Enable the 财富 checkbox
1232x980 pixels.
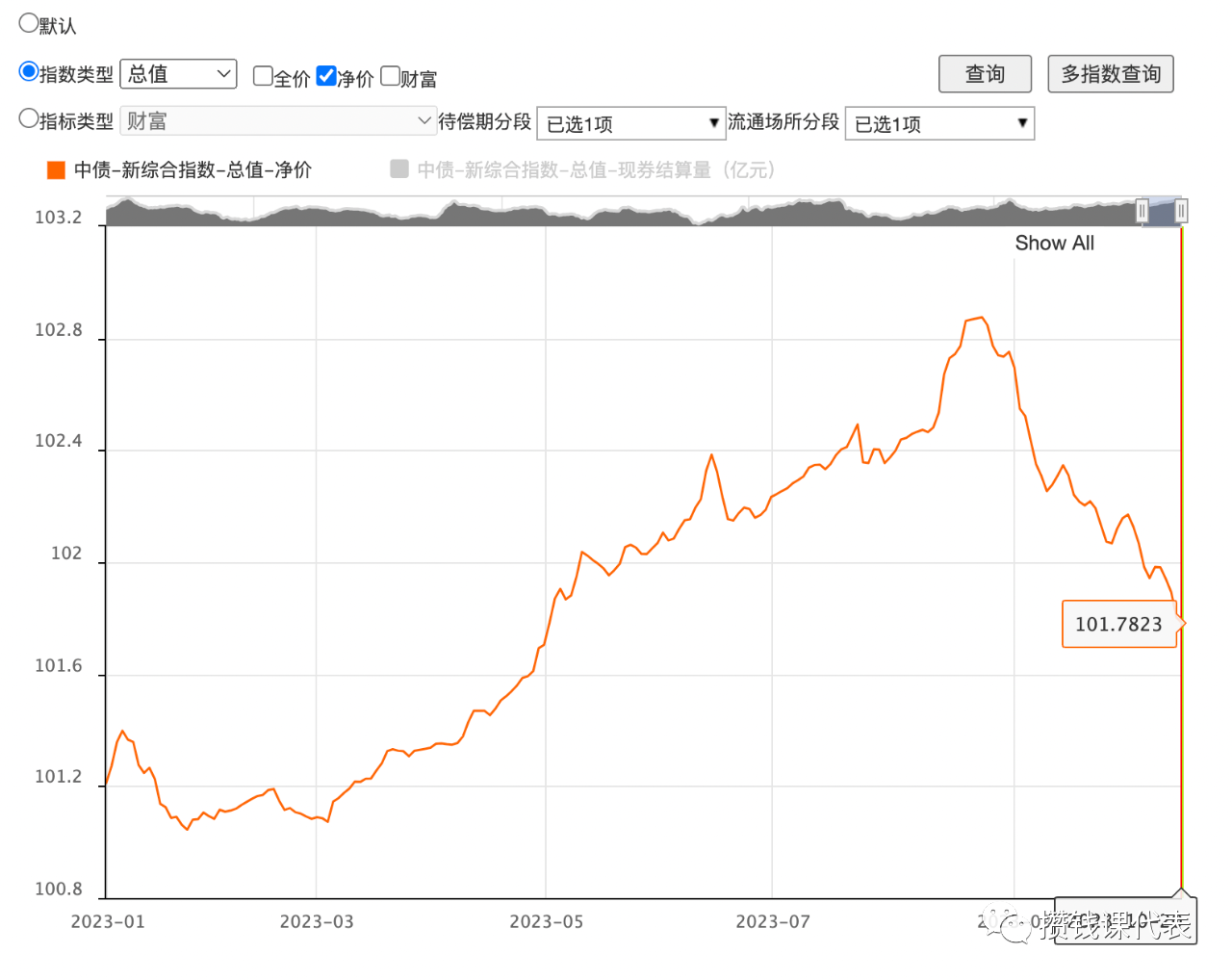pyautogui.click(x=390, y=76)
